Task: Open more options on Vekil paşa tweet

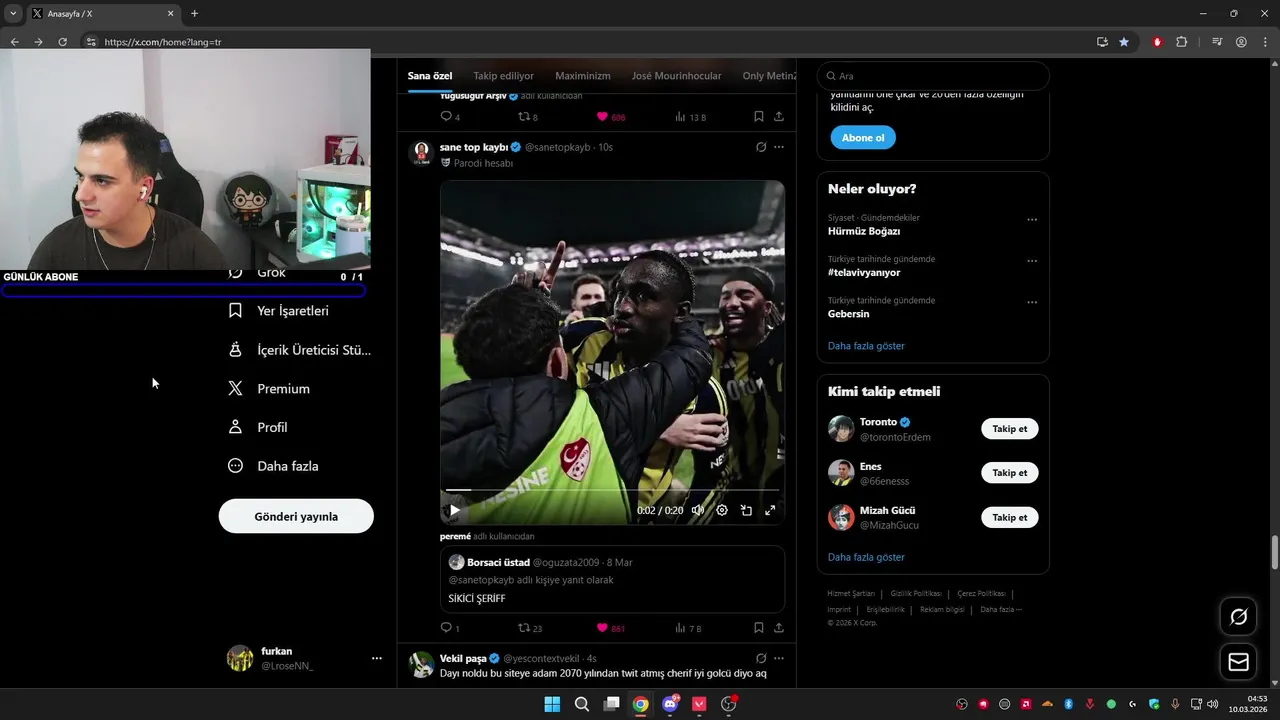Action: coord(779,658)
